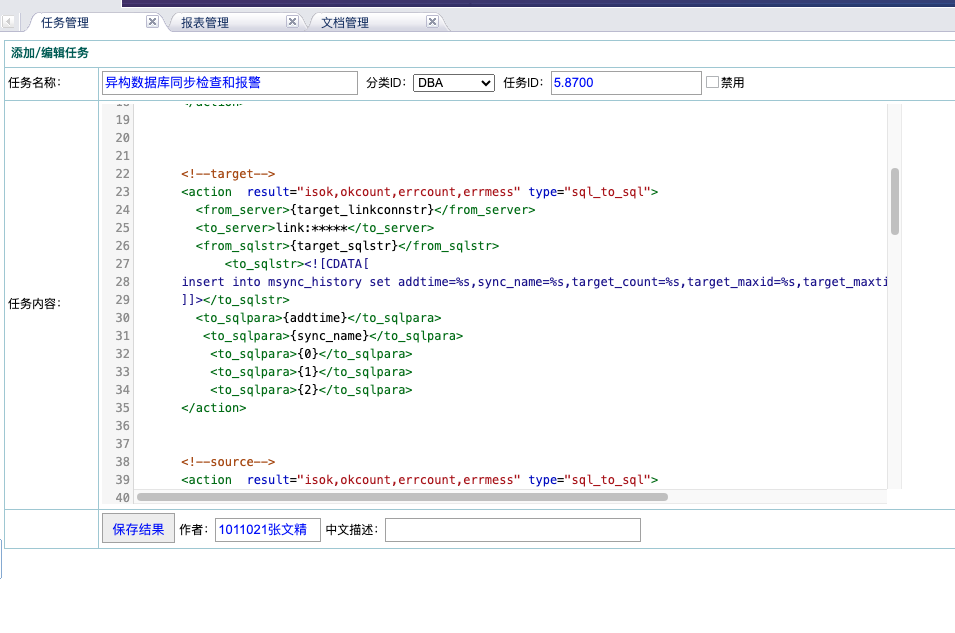Click the 任务ID field with 5.8700
Screen dimensions: 955x633
[625, 83]
